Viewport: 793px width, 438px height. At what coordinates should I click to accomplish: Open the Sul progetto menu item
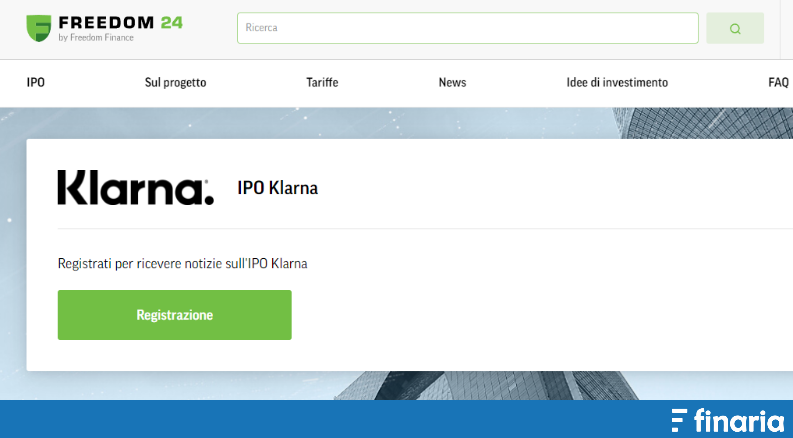(x=175, y=82)
